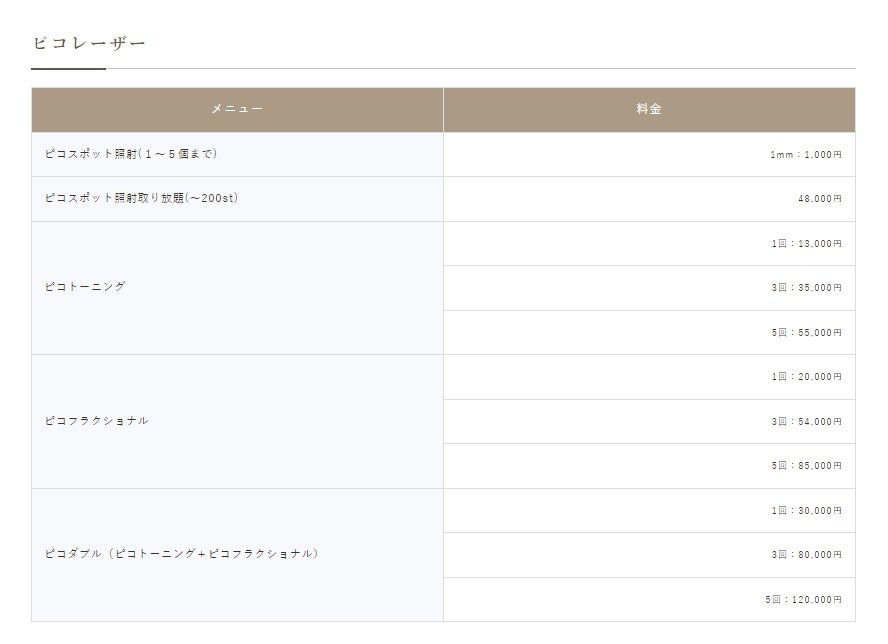Click the ピコフラクショナル menu cell
888x644 pixels.
pyautogui.click(x=237, y=421)
